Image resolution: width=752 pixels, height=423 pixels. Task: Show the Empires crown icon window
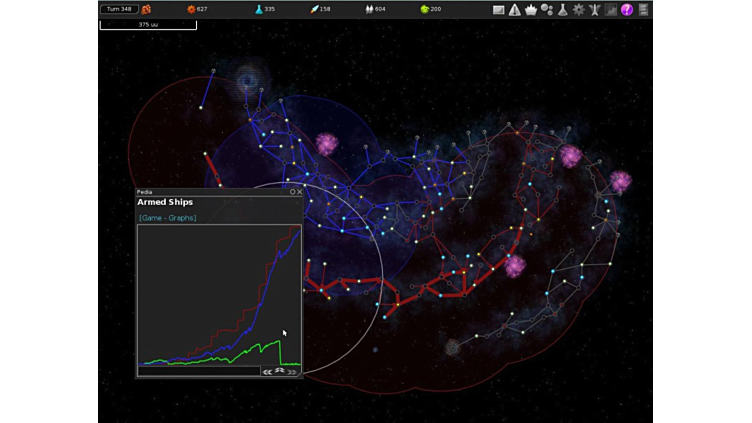530,10
